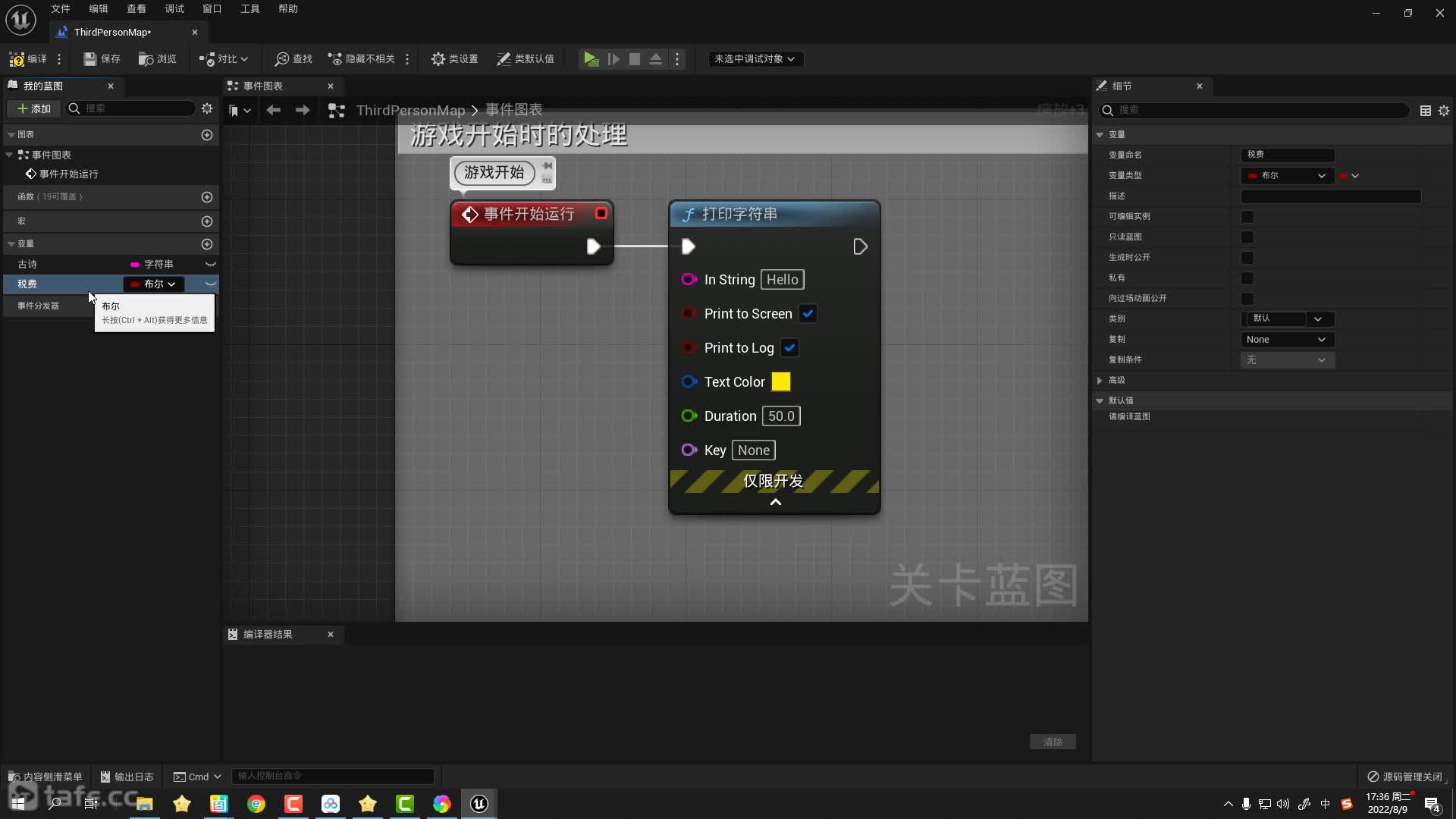Open the 文件 menu
Viewport: 1456px width, 819px height.
click(x=61, y=9)
